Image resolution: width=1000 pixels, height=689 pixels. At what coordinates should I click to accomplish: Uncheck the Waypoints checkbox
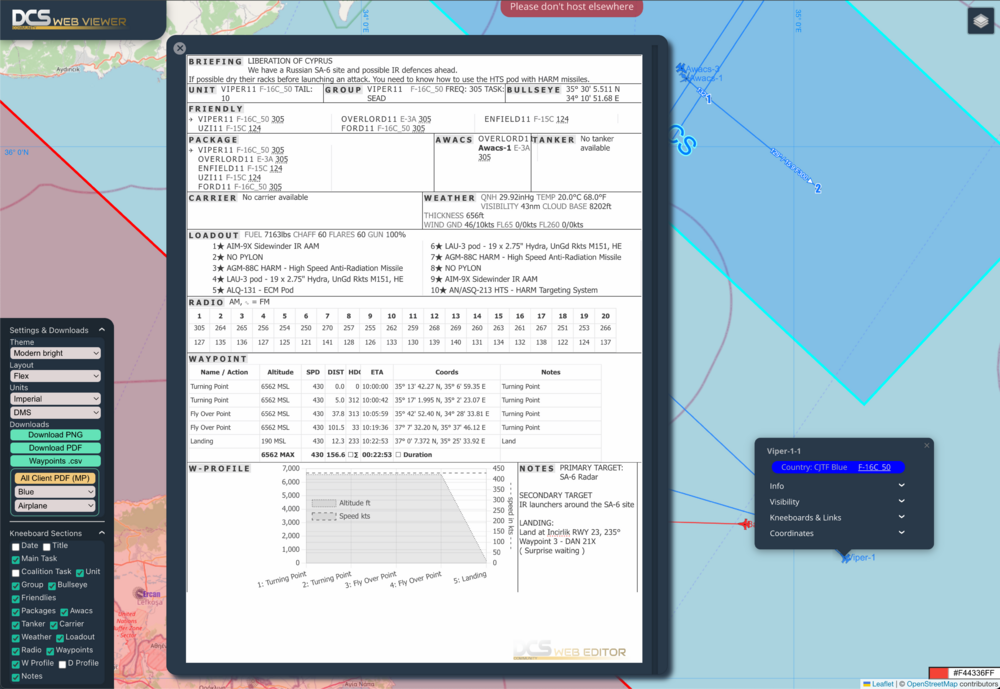[x=50, y=651]
